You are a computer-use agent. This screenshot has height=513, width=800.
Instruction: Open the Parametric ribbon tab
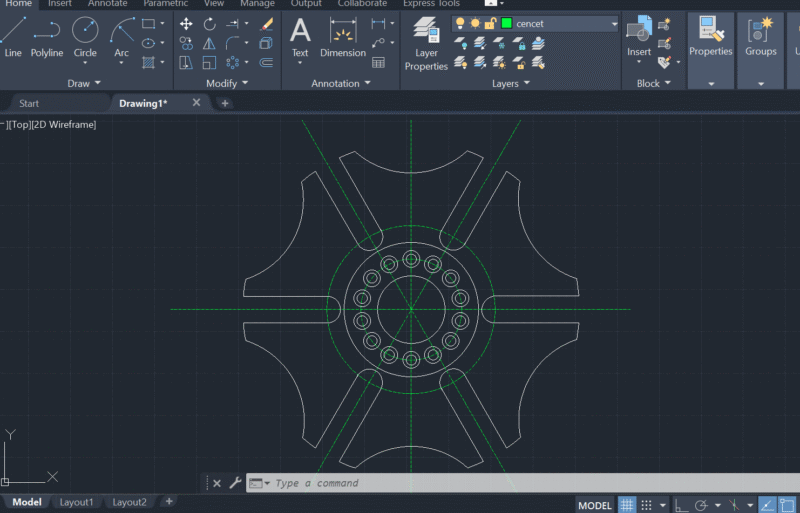tap(166, 4)
